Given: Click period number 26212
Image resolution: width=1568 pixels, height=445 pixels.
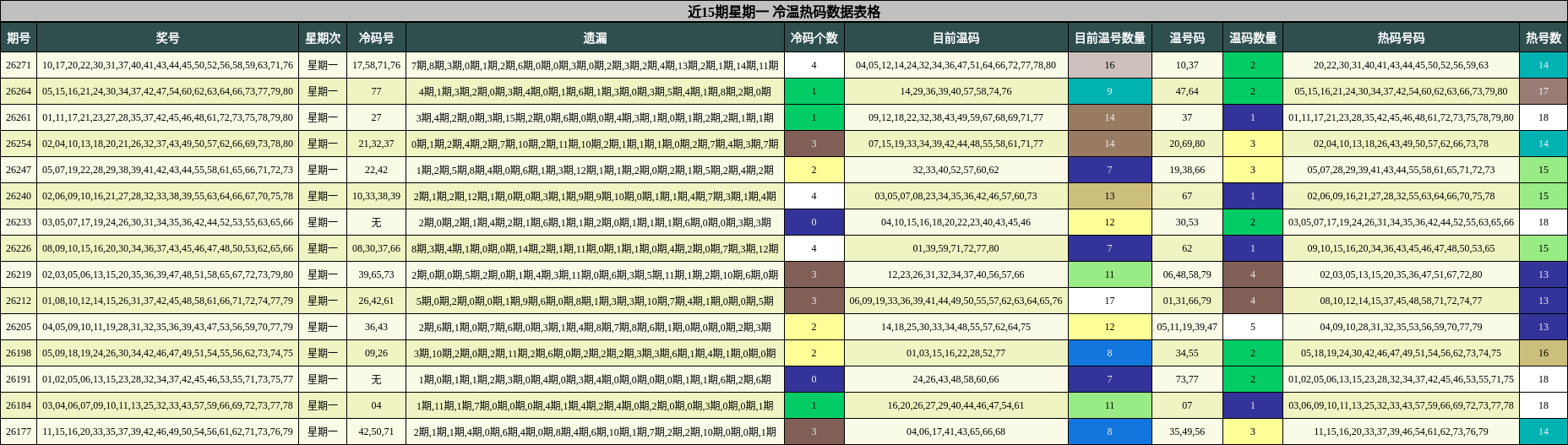Looking at the screenshot, I should pos(19,301).
